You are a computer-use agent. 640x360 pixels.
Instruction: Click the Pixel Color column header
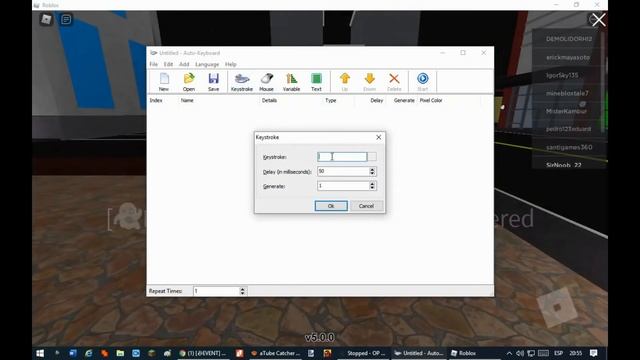pyautogui.click(x=431, y=100)
